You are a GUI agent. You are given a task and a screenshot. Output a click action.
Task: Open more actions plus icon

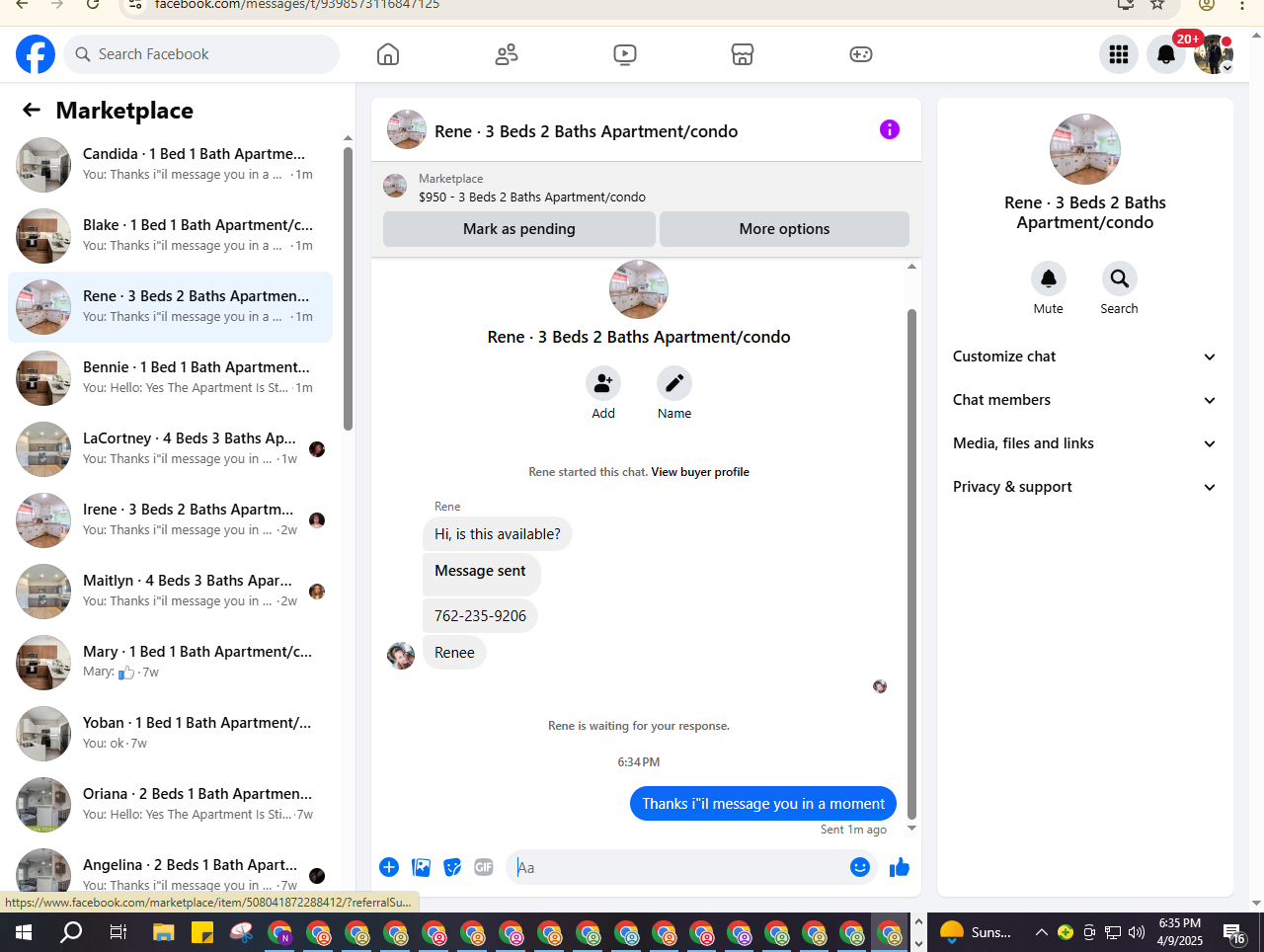(x=389, y=867)
